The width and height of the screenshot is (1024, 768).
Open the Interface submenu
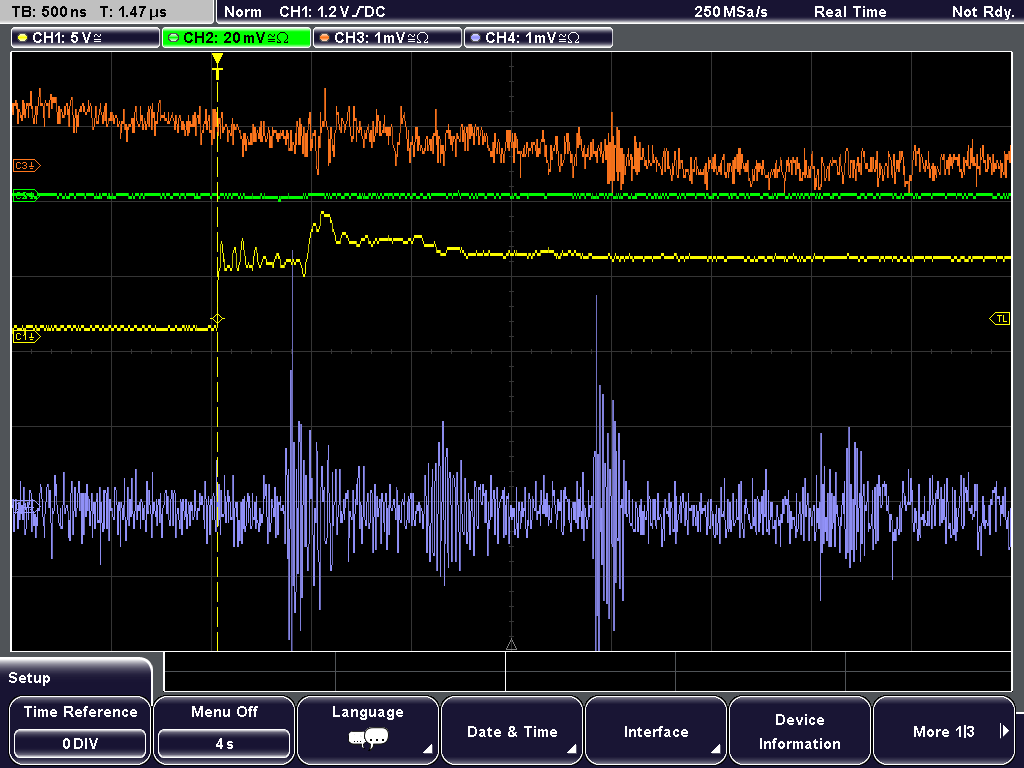tap(656, 730)
